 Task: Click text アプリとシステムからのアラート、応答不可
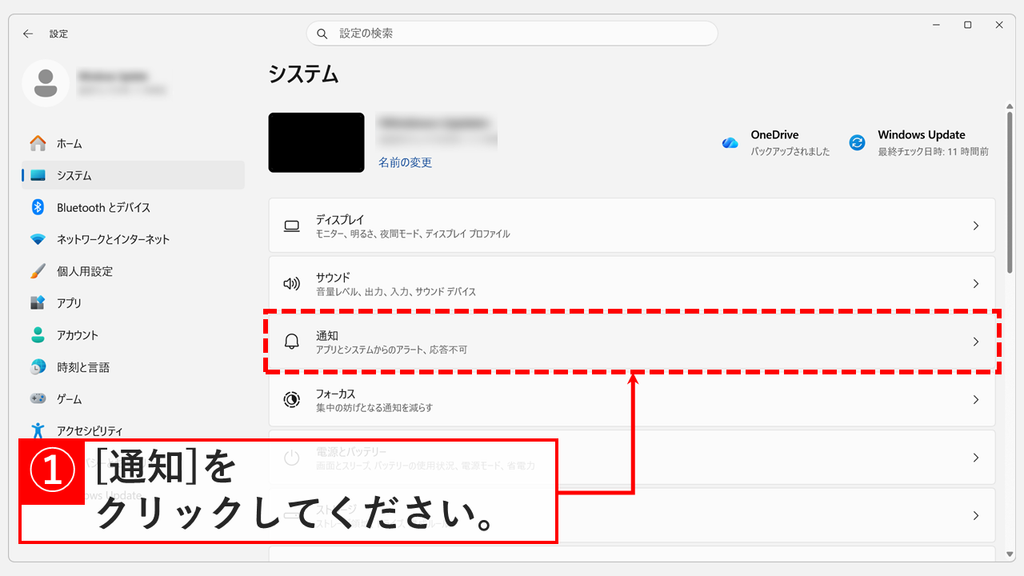pyautogui.click(x=392, y=349)
